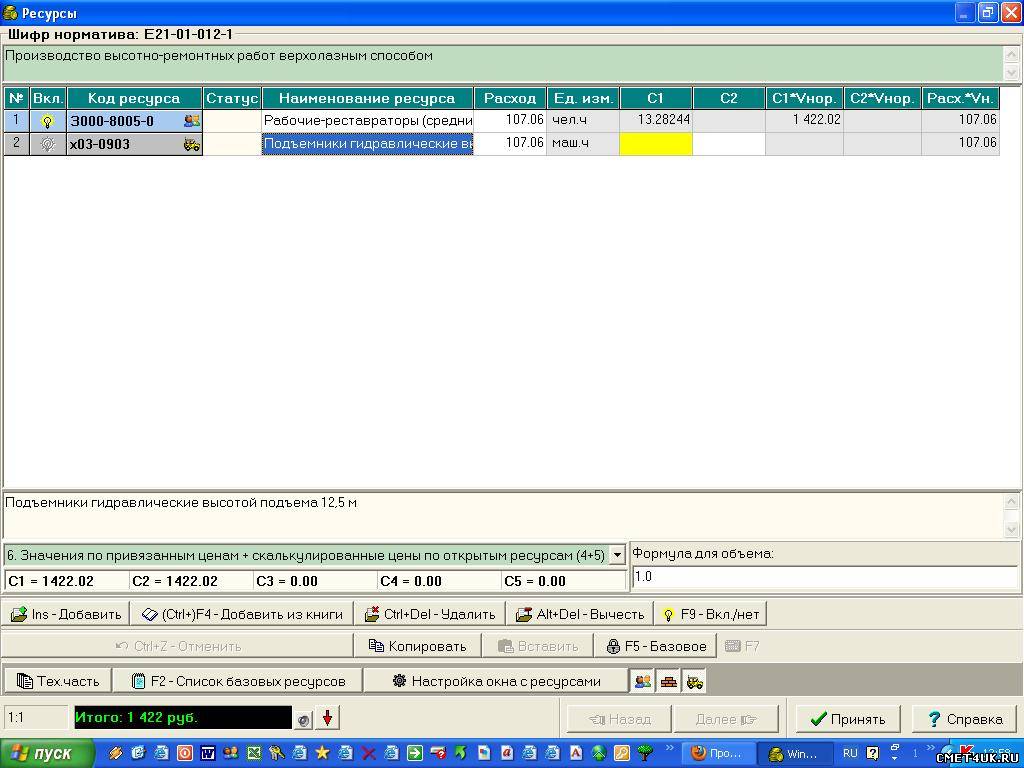
Task: Click workers icon beside code Э000-8005-0
Action: pyautogui.click(x=192, y=121)
